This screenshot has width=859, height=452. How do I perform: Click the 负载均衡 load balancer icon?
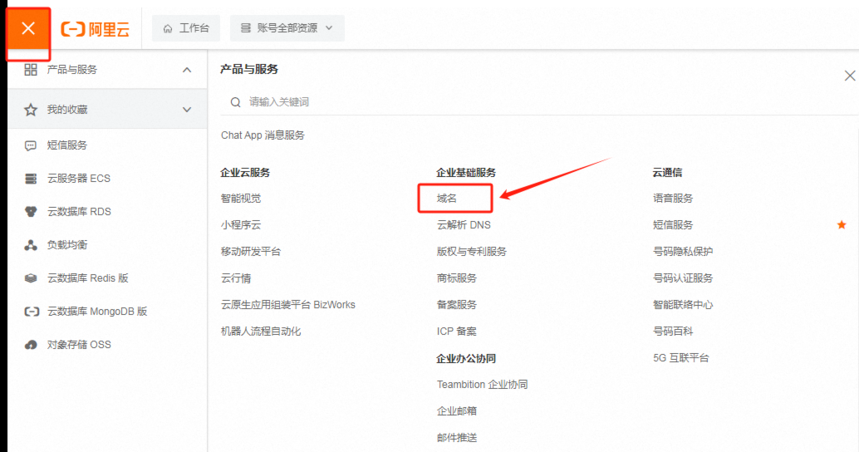[31, 245]
